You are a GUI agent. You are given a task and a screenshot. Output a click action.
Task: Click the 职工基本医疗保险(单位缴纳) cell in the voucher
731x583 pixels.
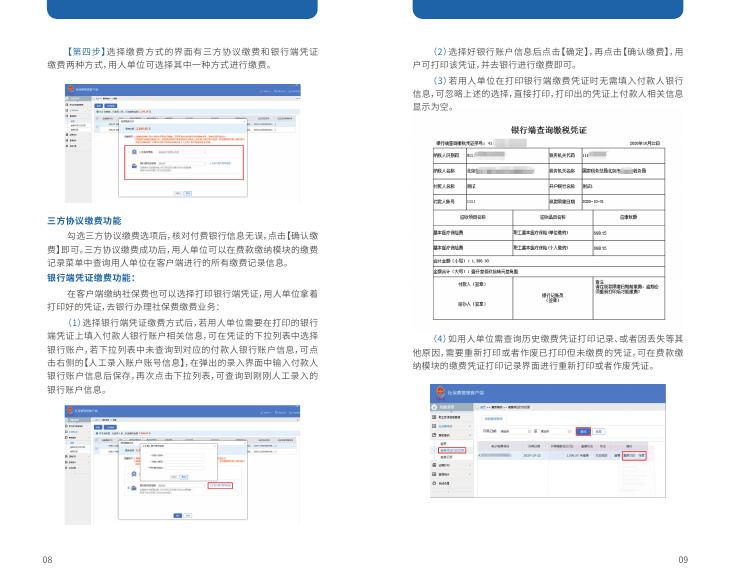point(552,232)
